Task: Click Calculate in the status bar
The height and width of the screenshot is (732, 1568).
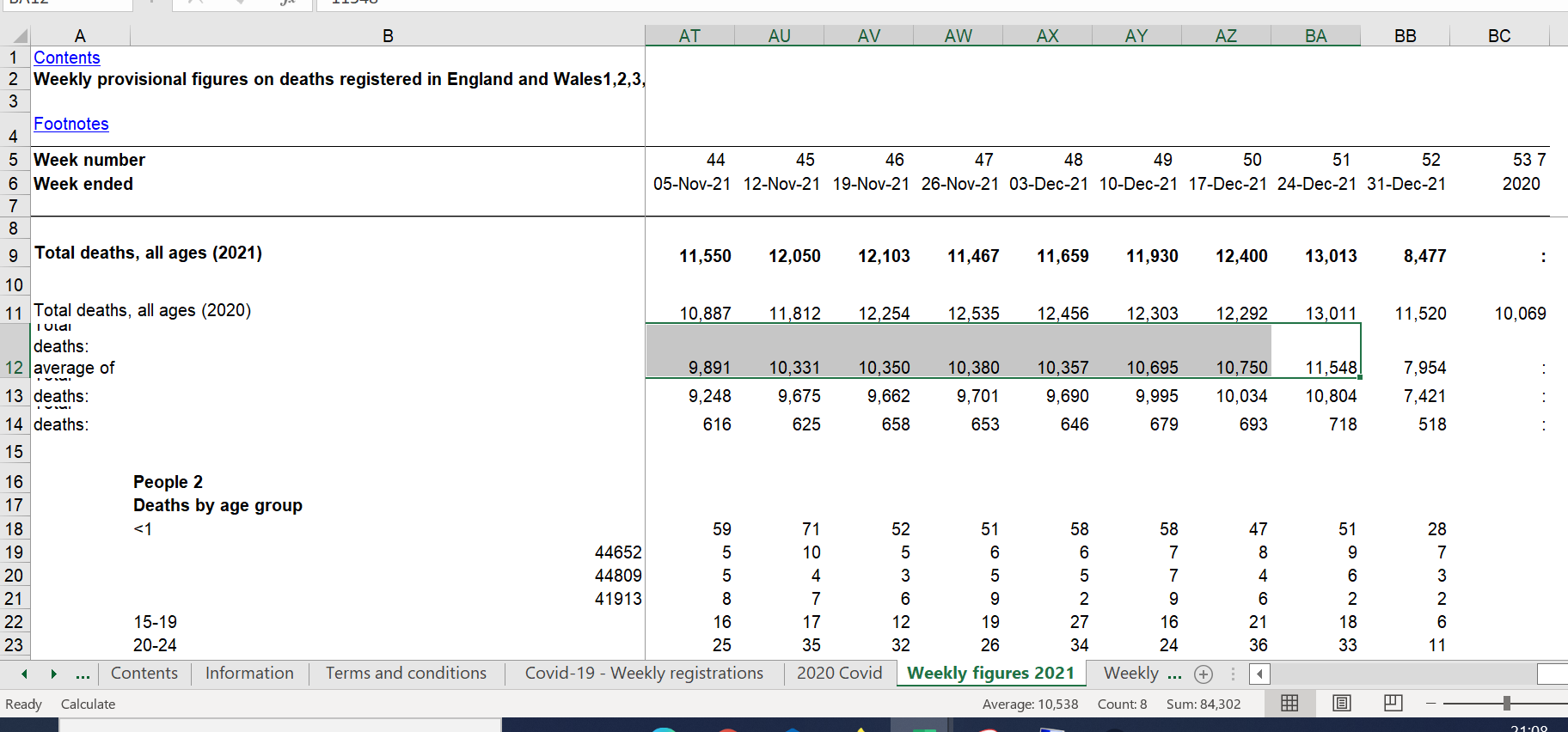Action: [88, 705]
